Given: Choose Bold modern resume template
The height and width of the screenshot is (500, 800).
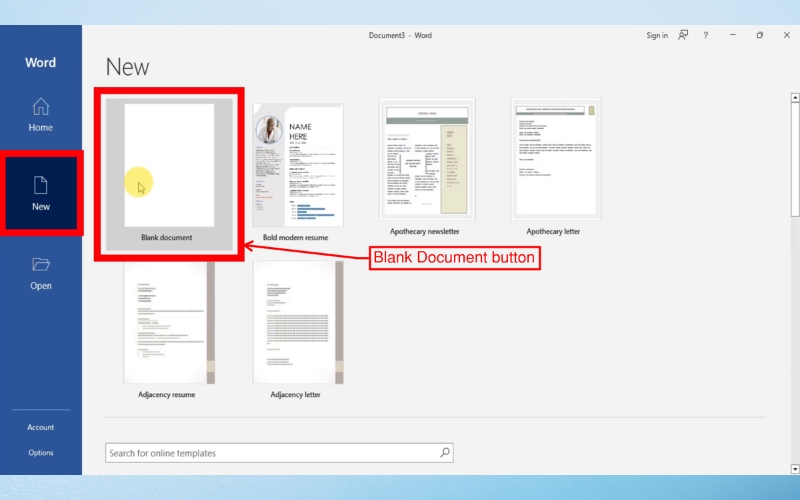Looking at the screenshot, I should 298,173.
